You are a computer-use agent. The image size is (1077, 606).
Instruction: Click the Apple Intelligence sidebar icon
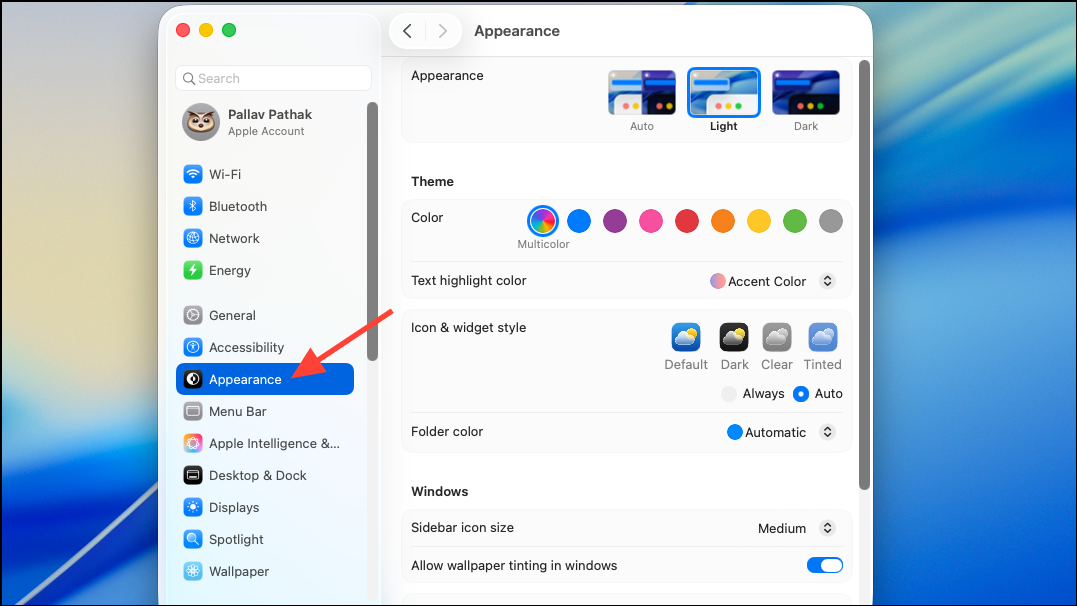[193, 443]
